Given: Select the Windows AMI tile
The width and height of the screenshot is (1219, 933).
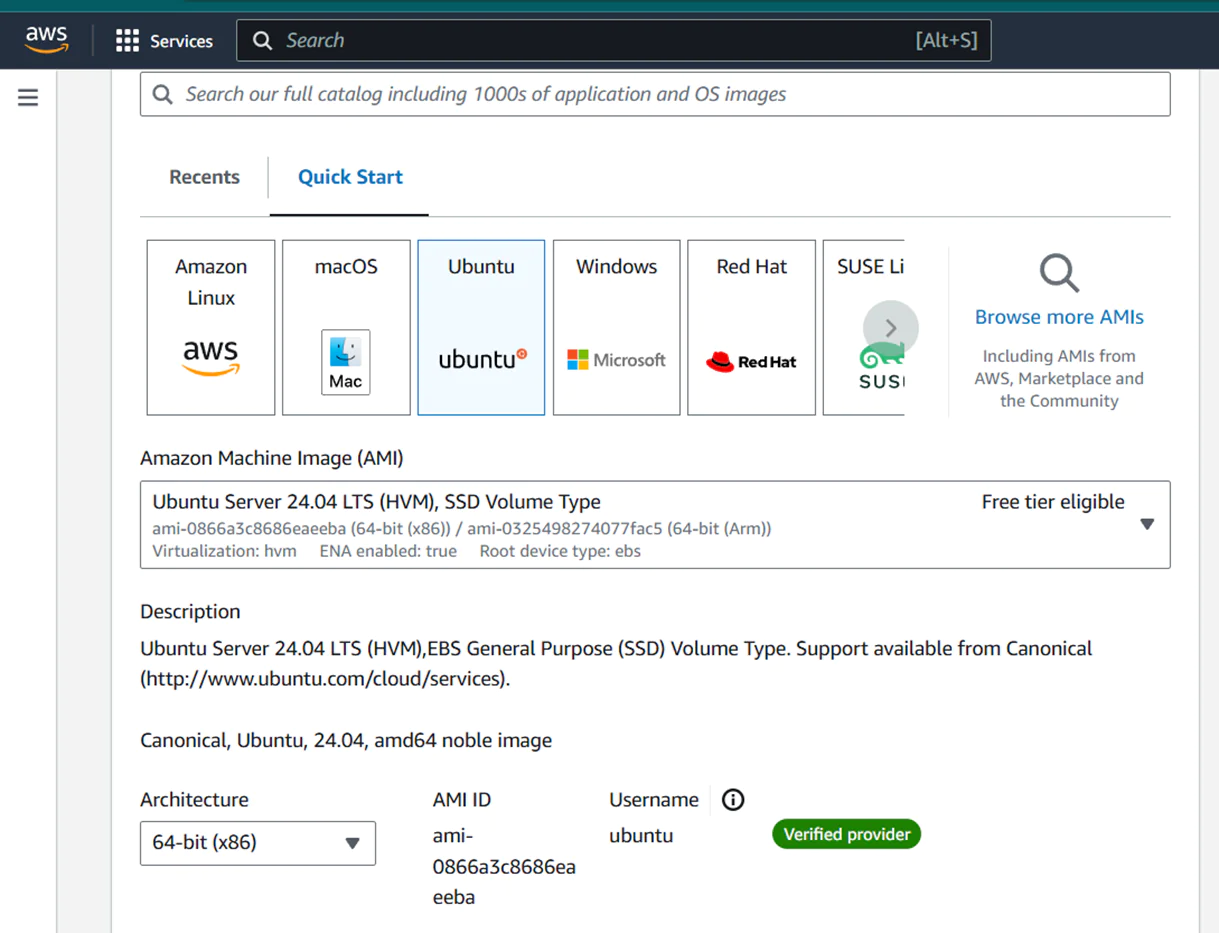Looking at the screenshot, I should (x=616, y=327).
